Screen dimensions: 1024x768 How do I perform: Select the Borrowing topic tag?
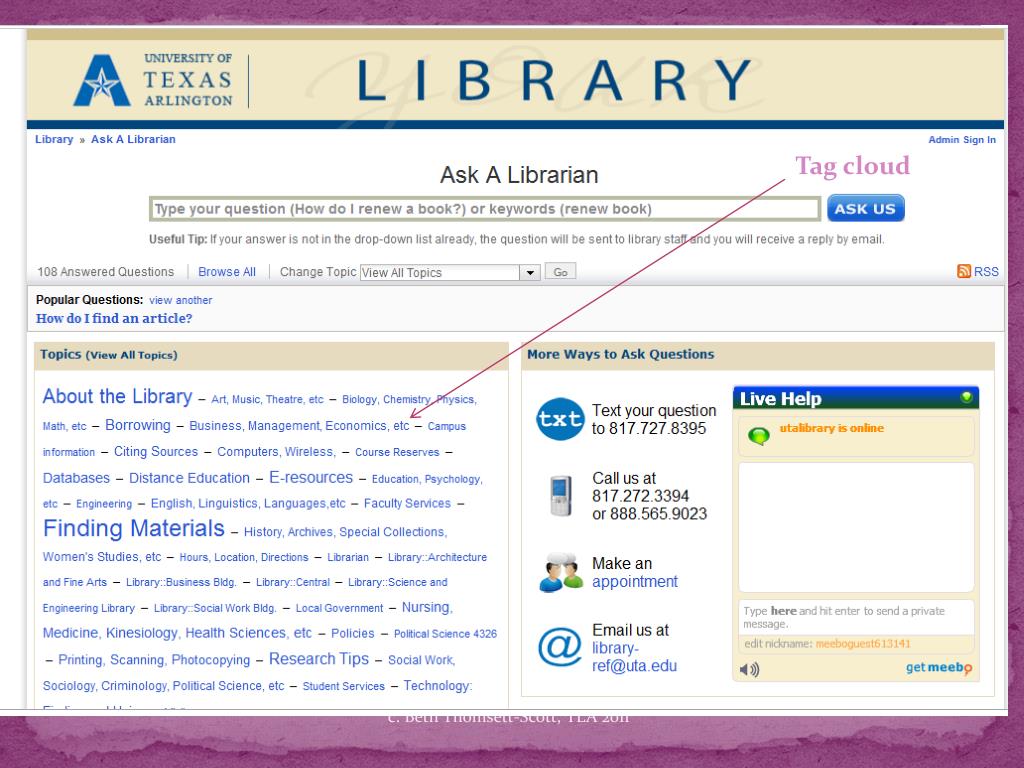(138, 425)
